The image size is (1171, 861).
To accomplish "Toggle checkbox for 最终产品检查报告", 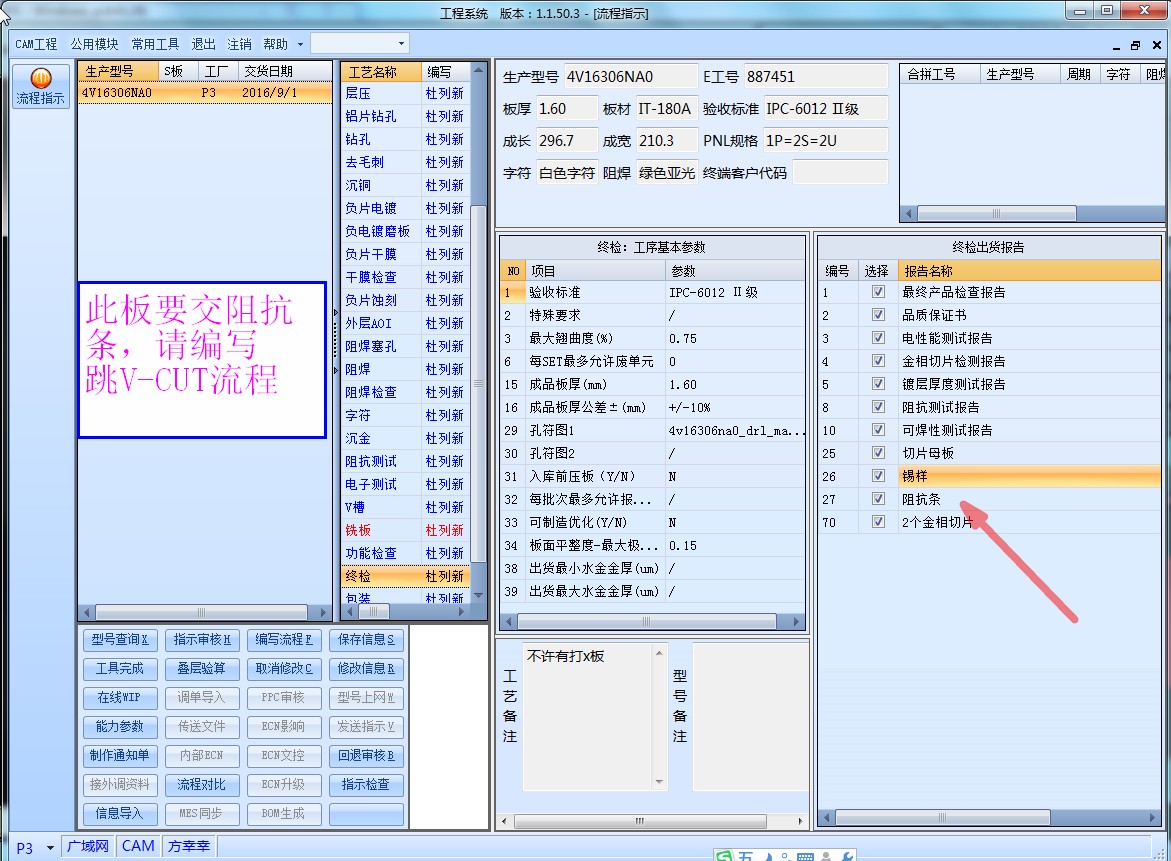I will coord(878,291).
